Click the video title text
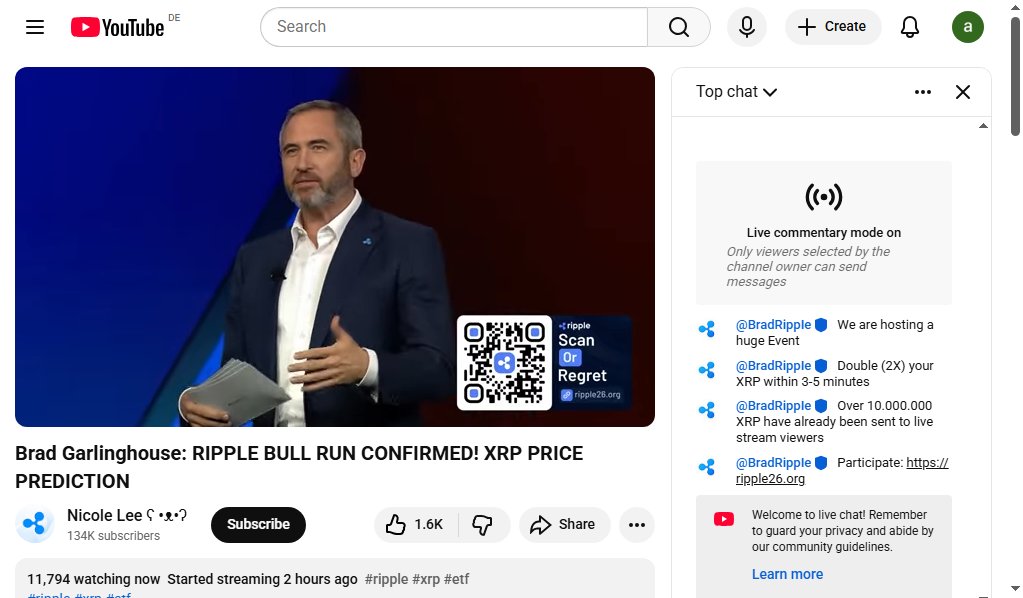 click(299, 467)
